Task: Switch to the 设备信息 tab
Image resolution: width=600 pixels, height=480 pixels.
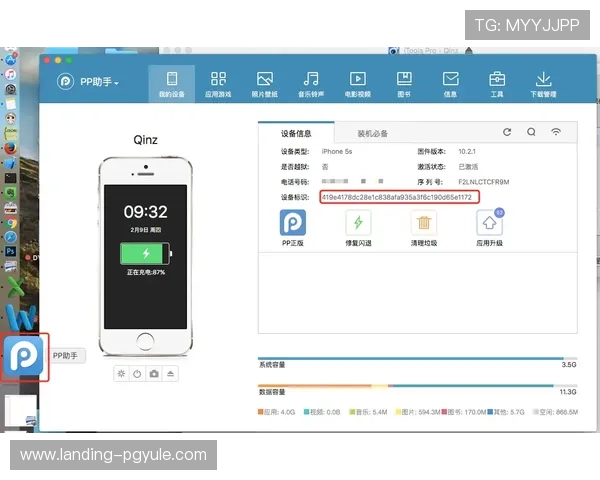Action: click(296, 133)
